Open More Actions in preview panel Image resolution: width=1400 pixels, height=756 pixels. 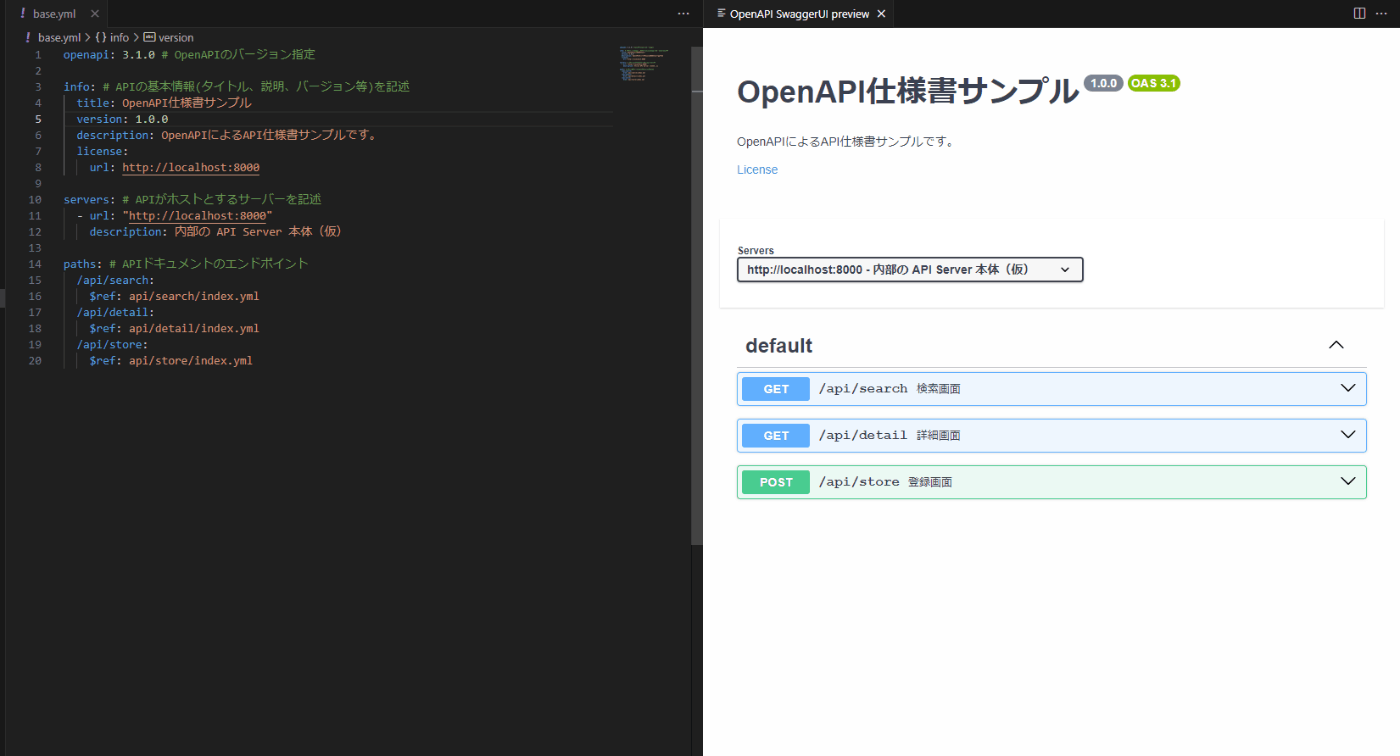coord(1381,14)
